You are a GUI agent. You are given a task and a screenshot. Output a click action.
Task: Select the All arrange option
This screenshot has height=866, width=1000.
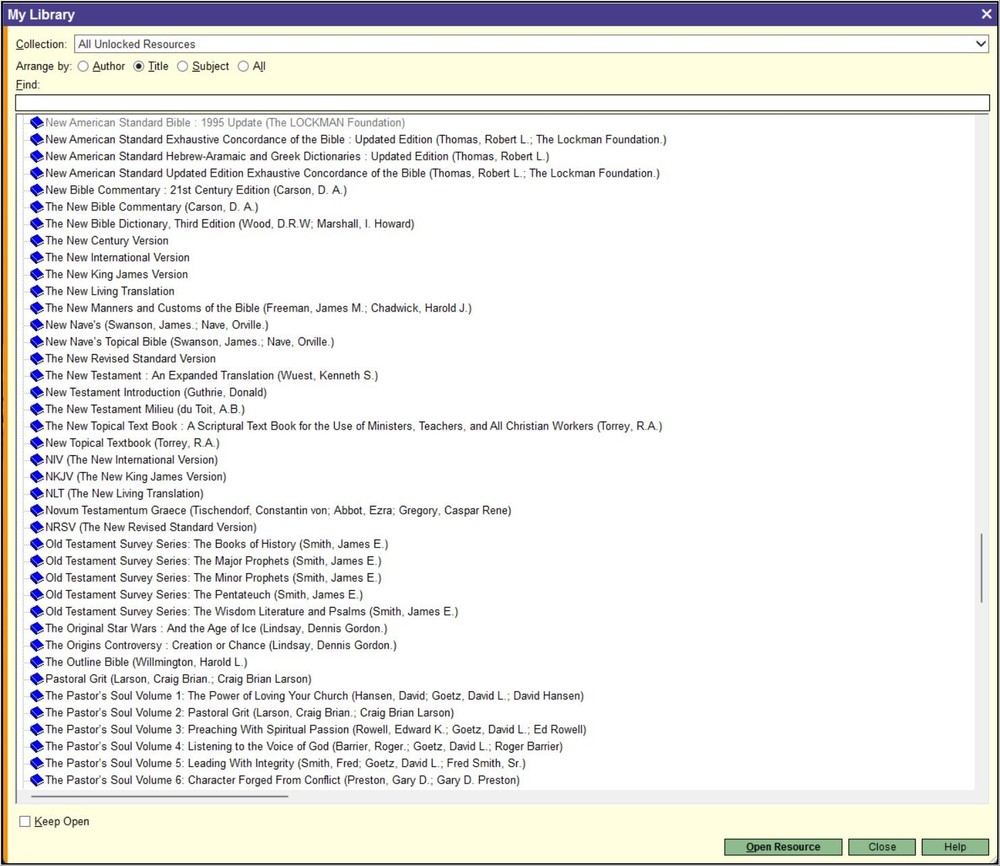coord(241,66)
